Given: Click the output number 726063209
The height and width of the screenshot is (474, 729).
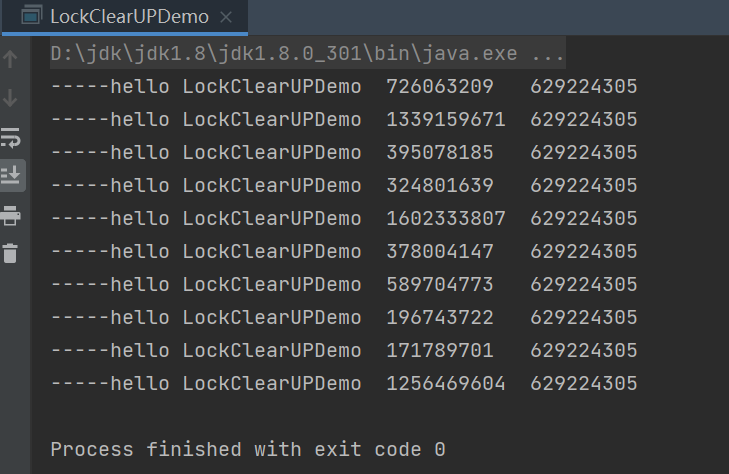Looking at the screenshot, I should [440, 87].
